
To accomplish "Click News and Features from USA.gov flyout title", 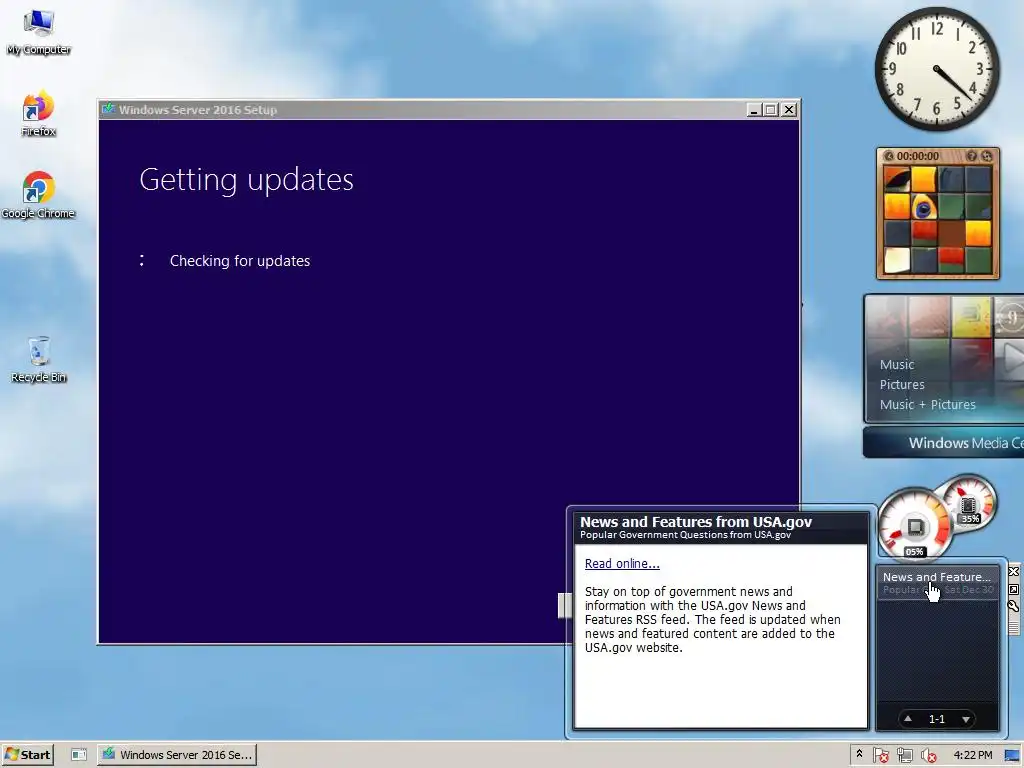I will (696, 522).
